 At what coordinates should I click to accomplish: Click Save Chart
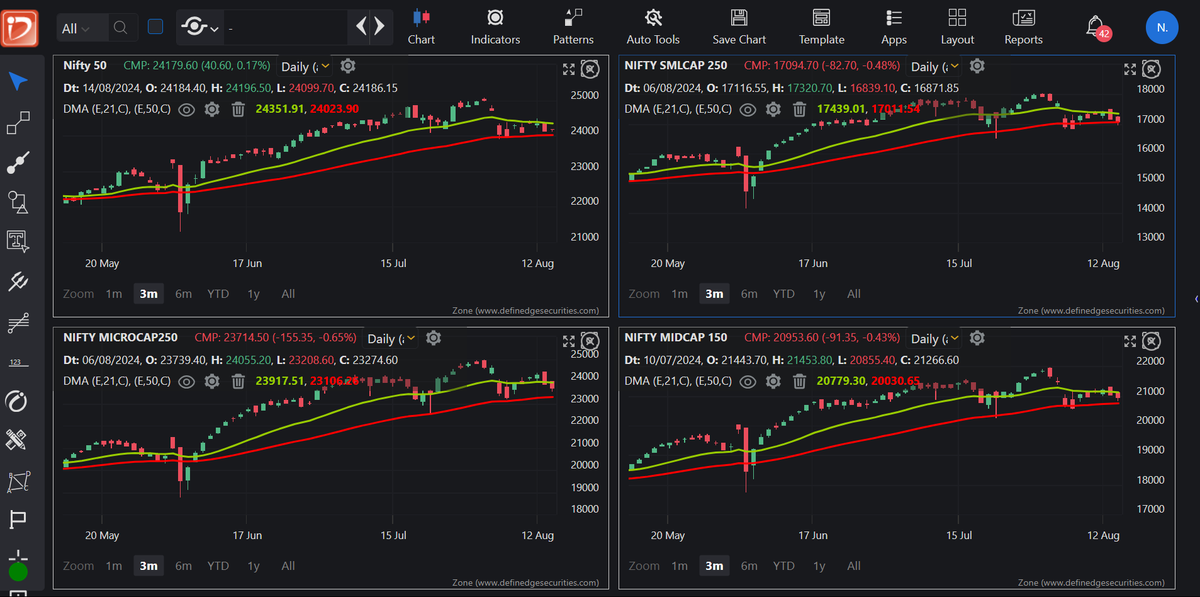[x=739, y=27]
